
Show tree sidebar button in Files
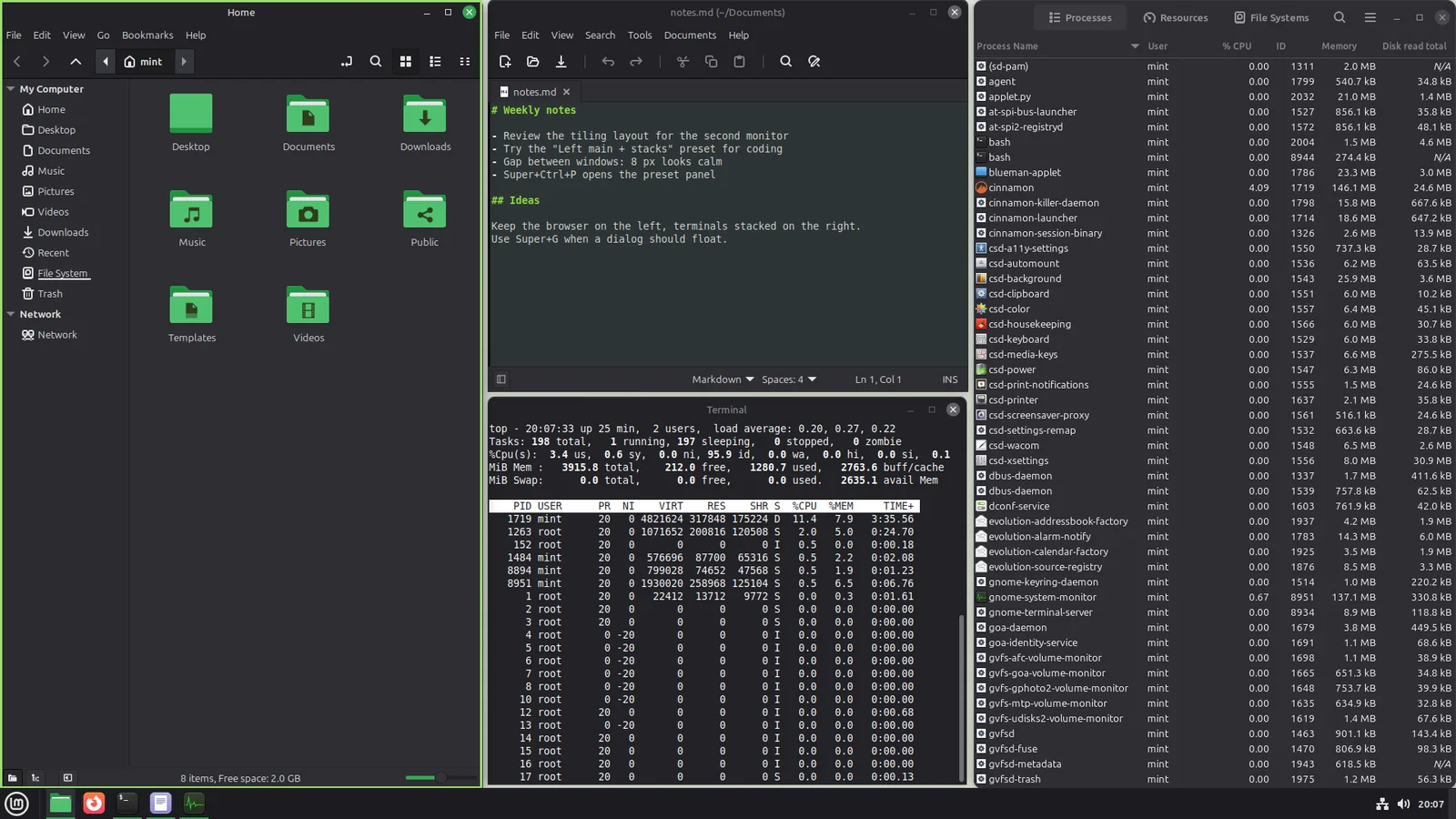click(35, 778)
